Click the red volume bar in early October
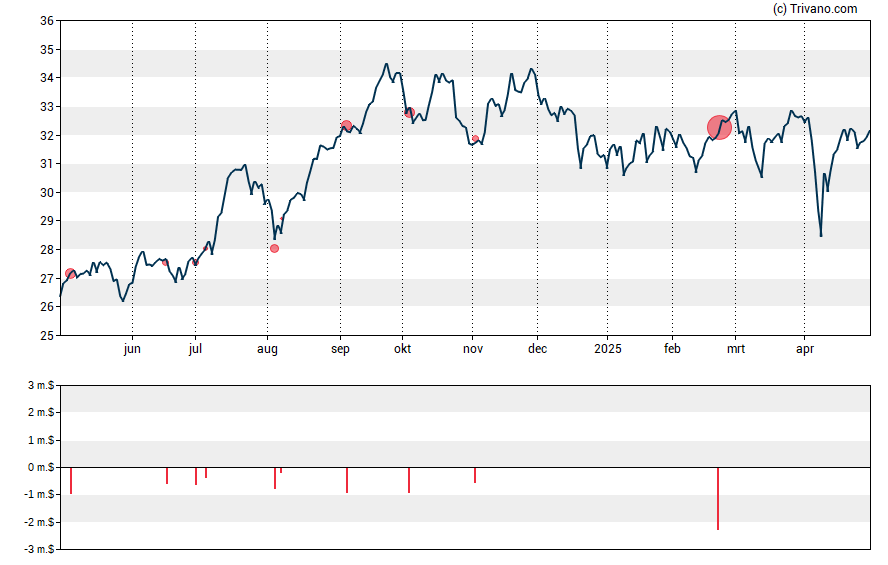The width and height of the screenshot is (888, 565). point(409,480)
